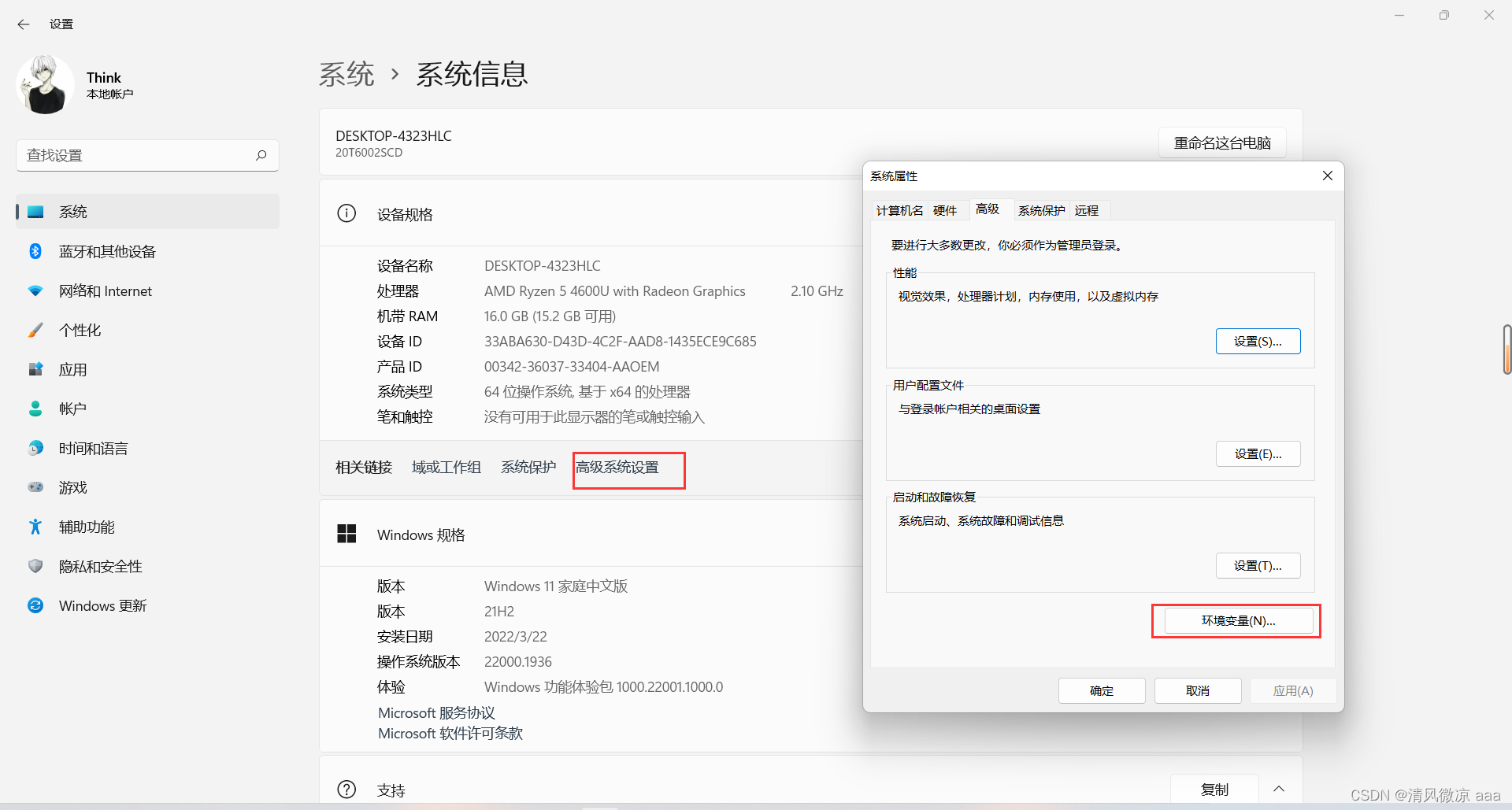
Task: Click 取消 in 系统属性 dialog
Action: click(1198, 690)
